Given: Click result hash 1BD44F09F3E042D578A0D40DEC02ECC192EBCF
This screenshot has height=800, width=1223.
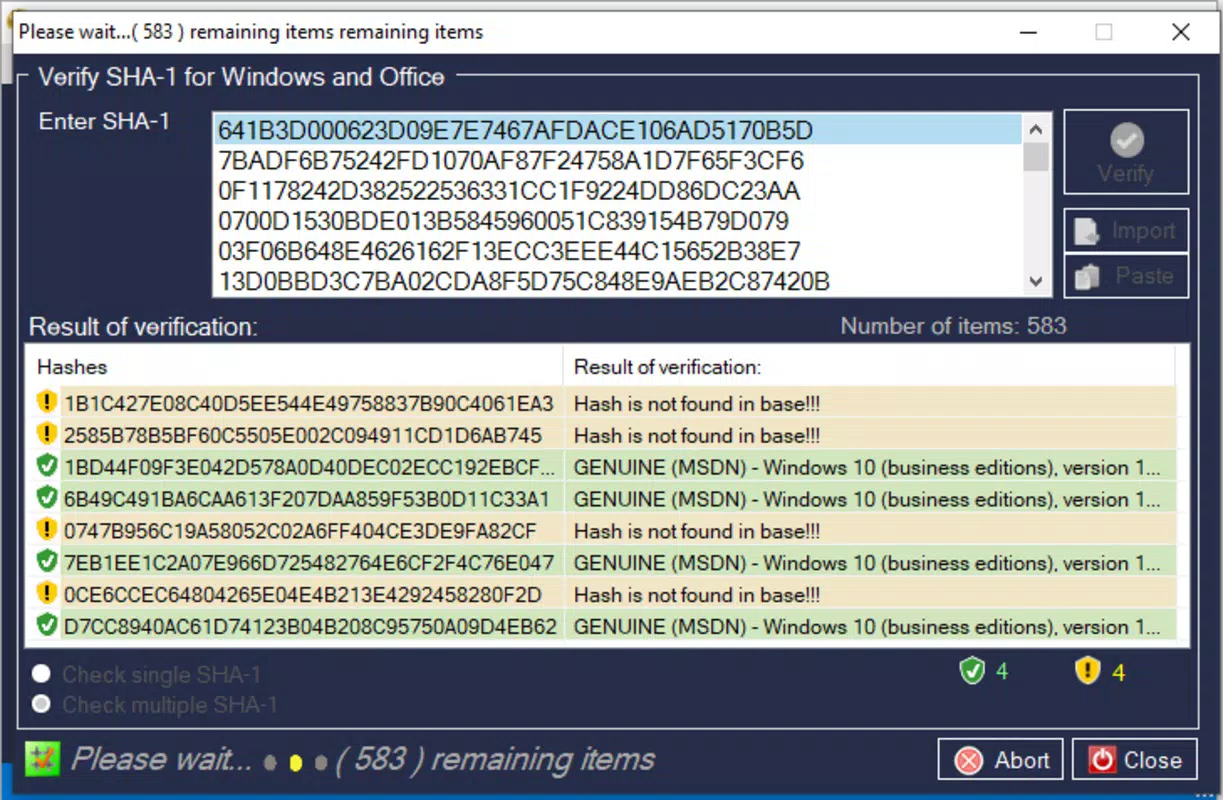Looking at the screenshot, I should pos(309,468).
